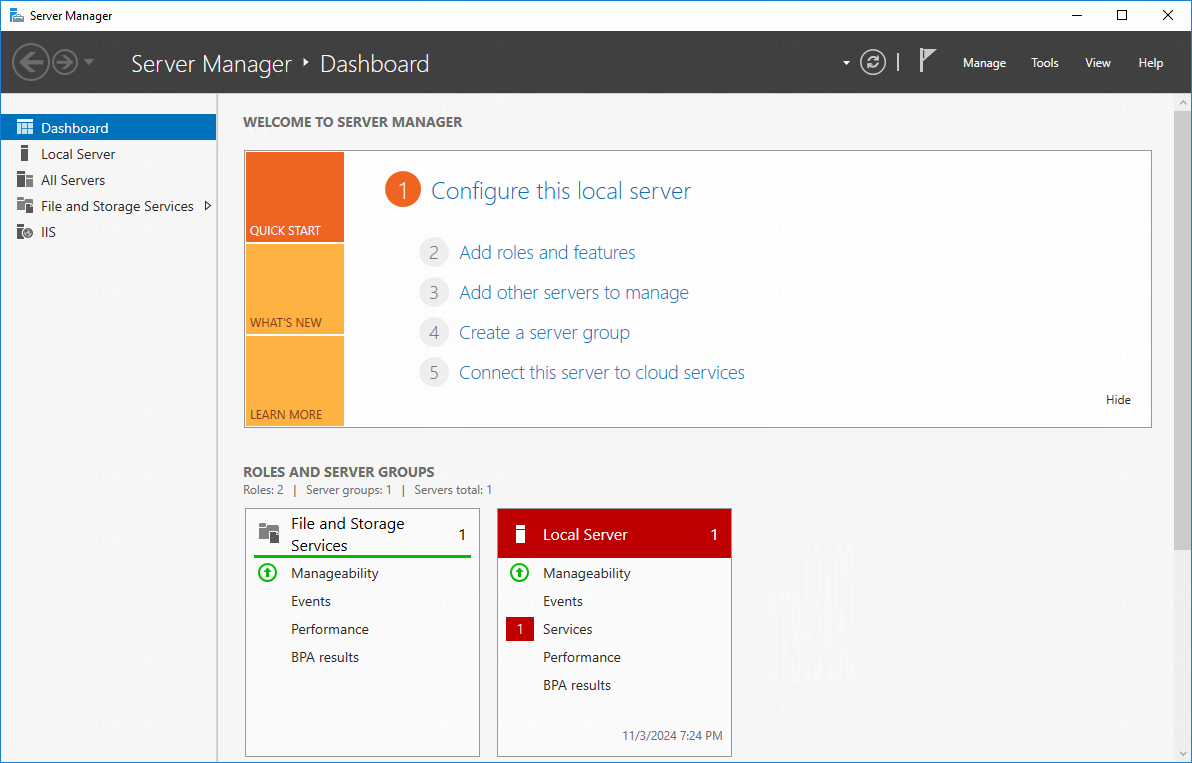The height and width of the screenshot is (763, 1192).
Task: Click the green Manageability status icon under File and Storage
Action: pyautogui.click(x=268, y=572)
